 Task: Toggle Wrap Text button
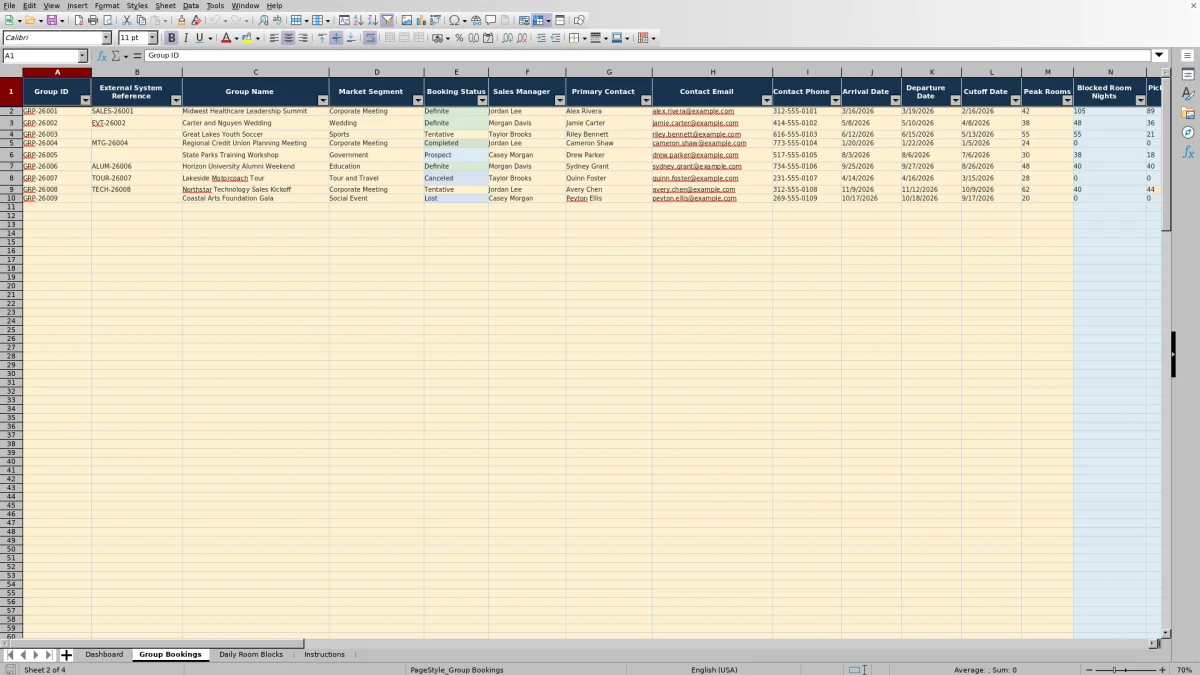click(x=370, y=38)
